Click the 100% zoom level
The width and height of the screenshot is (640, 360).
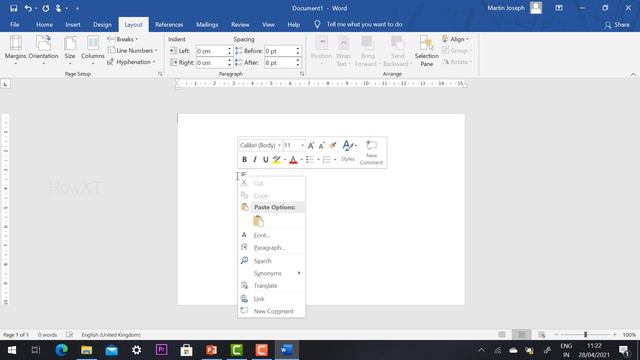click(629, 335)
